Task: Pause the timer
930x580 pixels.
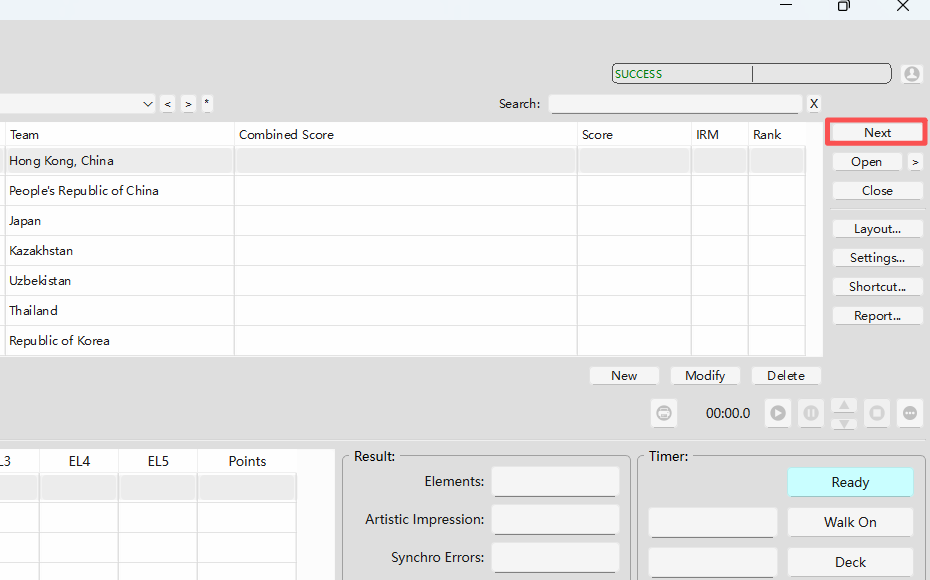Action: pos(811,413)
